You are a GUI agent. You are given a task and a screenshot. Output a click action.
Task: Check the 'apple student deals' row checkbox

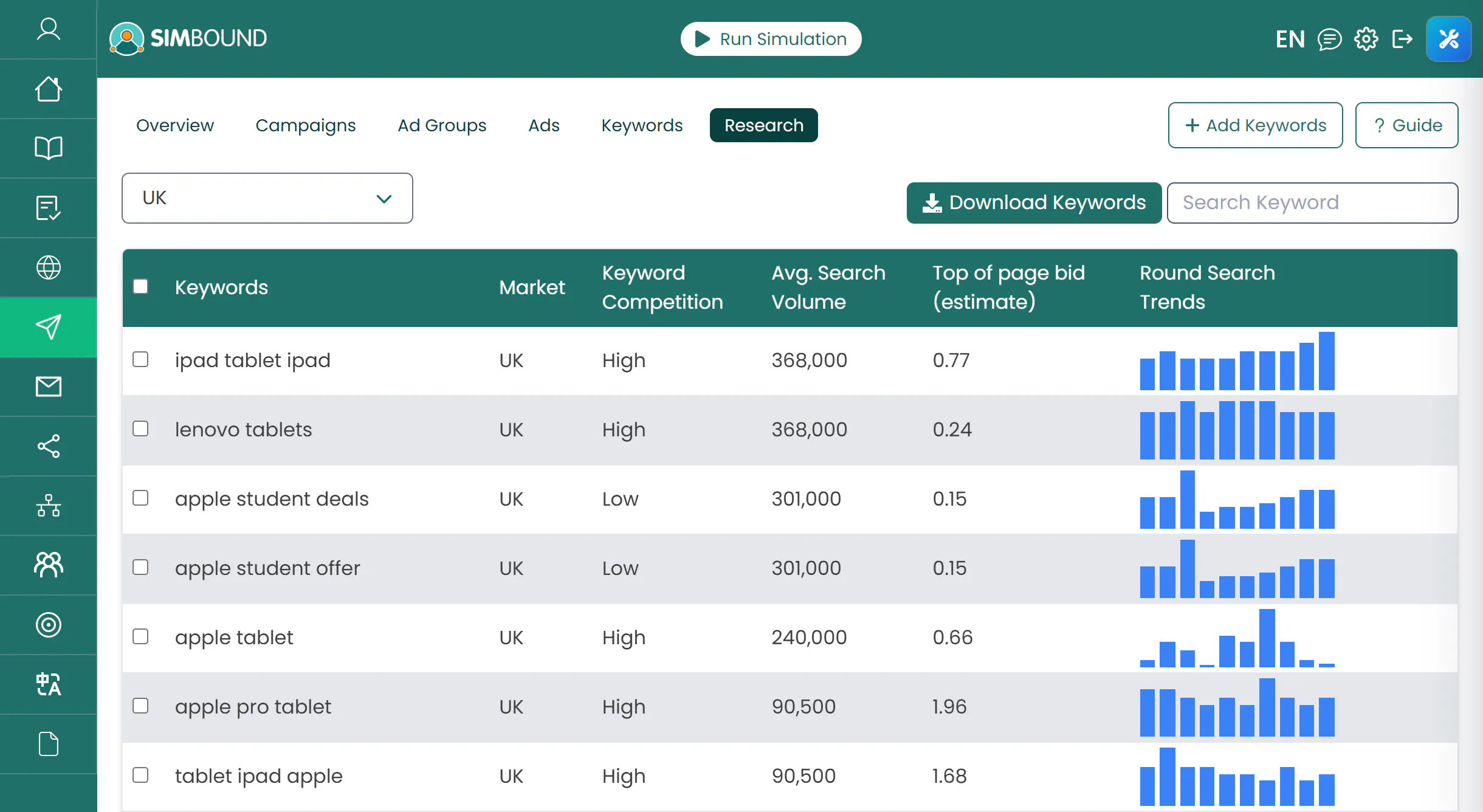140,498
